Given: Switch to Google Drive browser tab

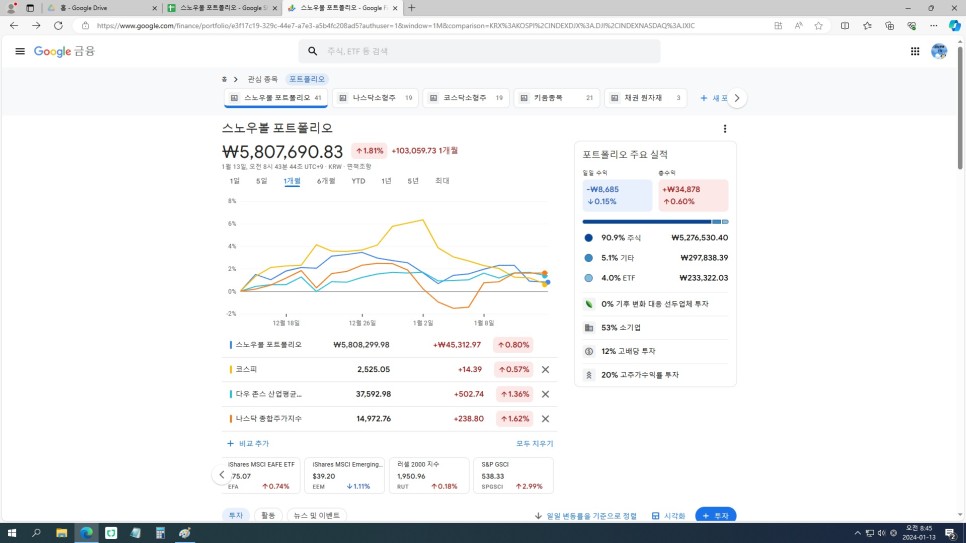Looking at the screenshot, I should coord(102,8).
